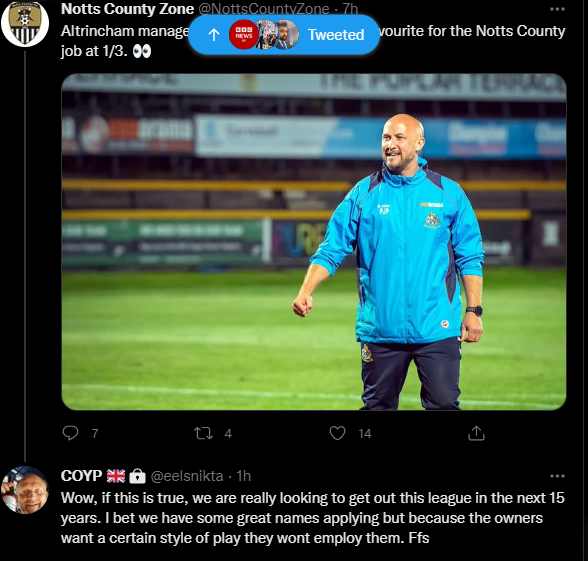Click the up arrow in Tweeted pill
588x561 pixels.
coord(214,35)
